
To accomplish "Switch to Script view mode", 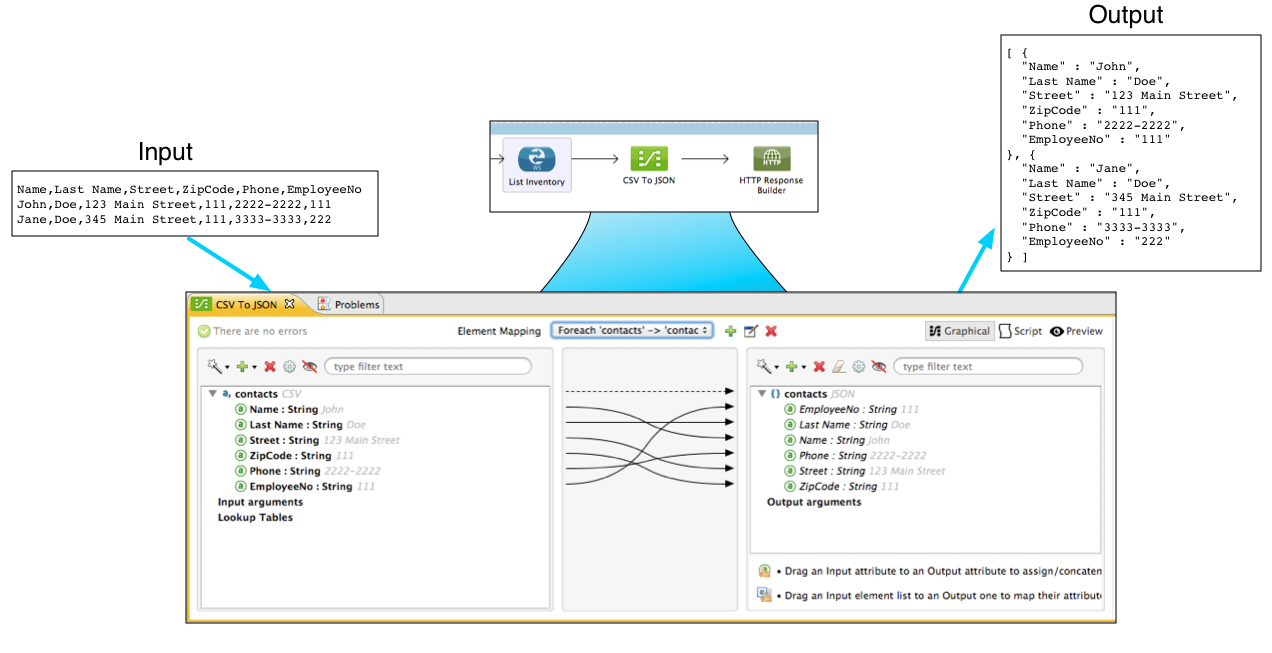I will (1020, 331).
